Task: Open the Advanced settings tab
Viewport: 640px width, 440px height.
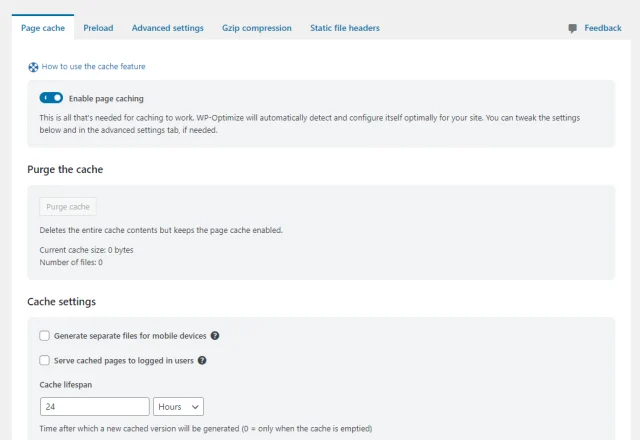Action: click(x=167, y=28)
